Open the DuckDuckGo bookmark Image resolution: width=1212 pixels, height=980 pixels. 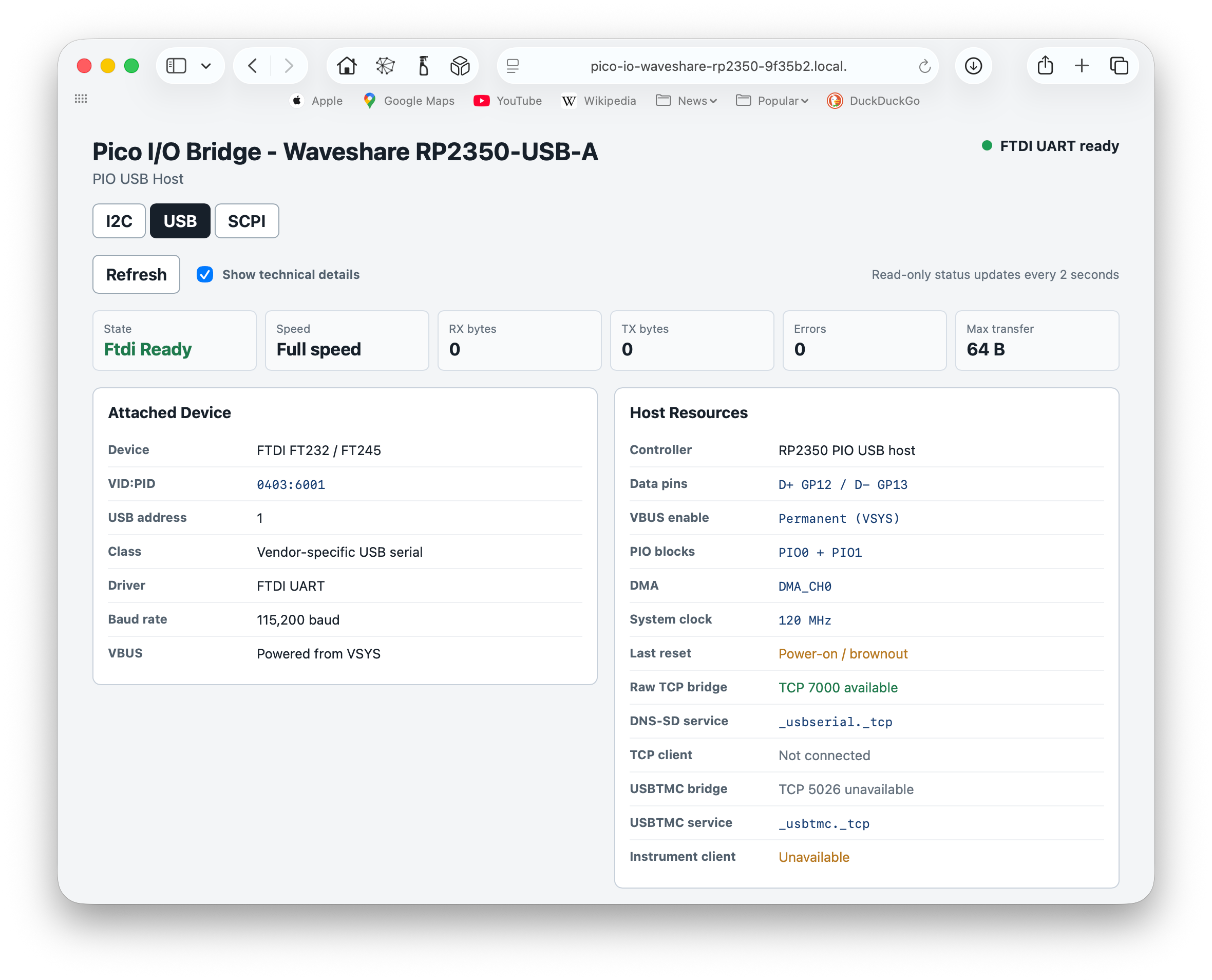pyautogui.click(x=873, y=101)
